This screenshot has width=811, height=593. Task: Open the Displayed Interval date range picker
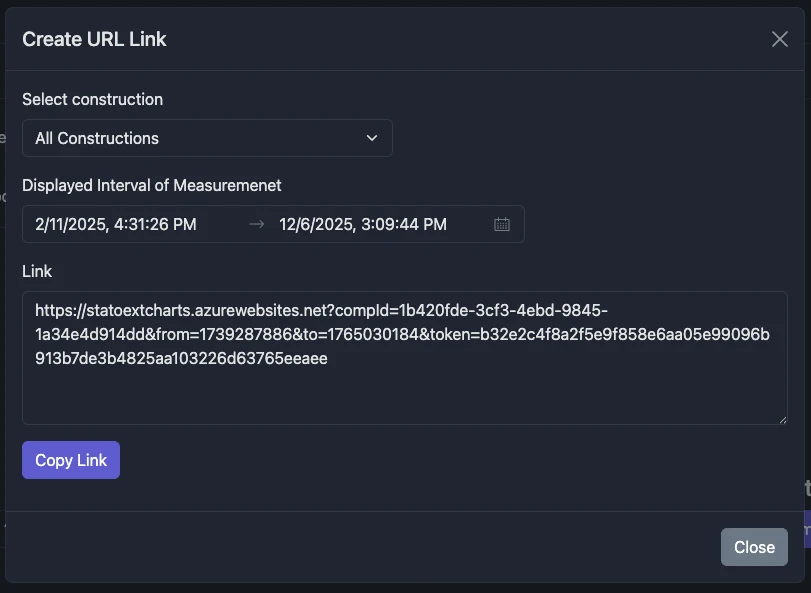[273, 224]
